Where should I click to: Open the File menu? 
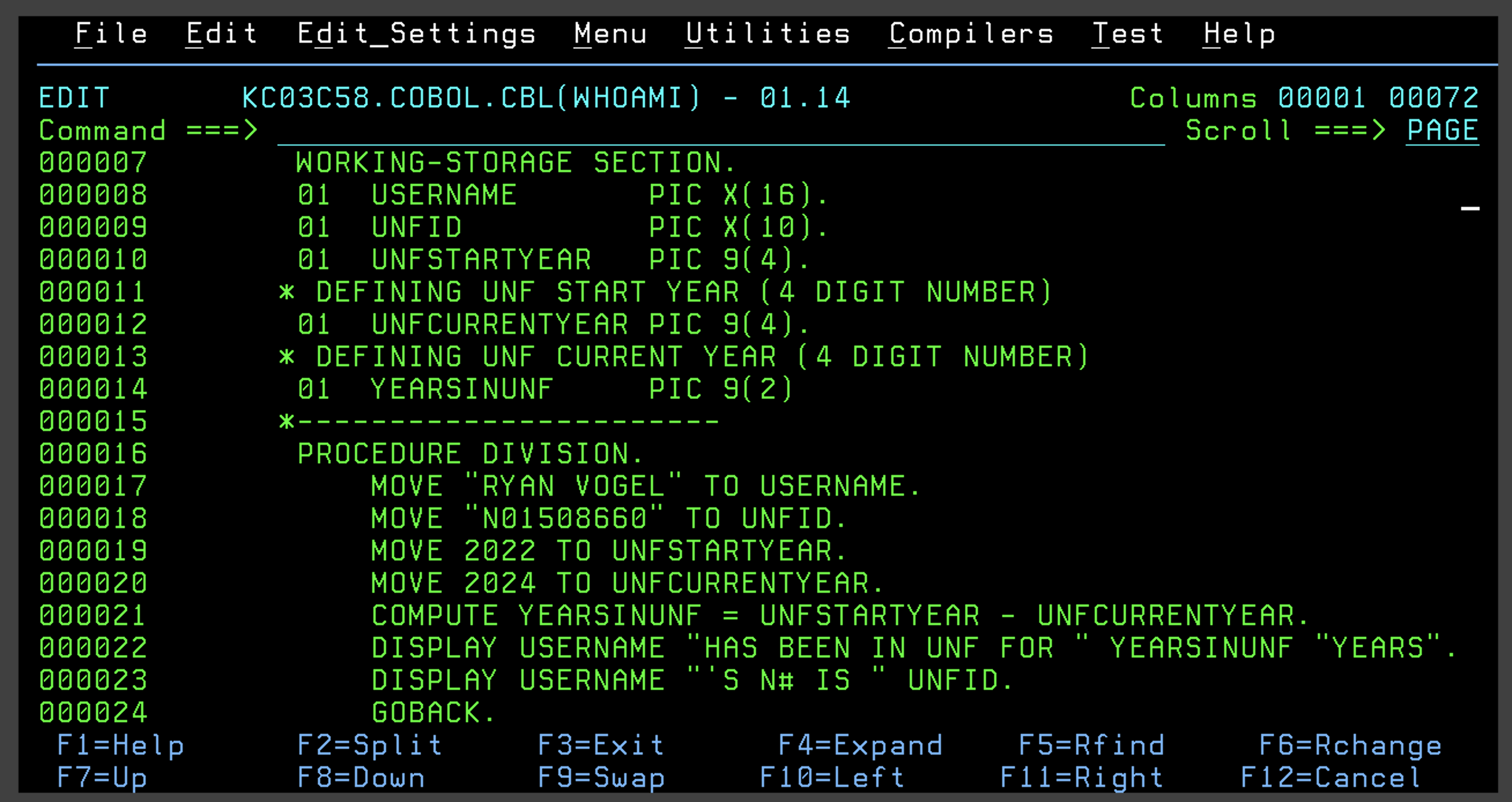[x=112, y=34]
